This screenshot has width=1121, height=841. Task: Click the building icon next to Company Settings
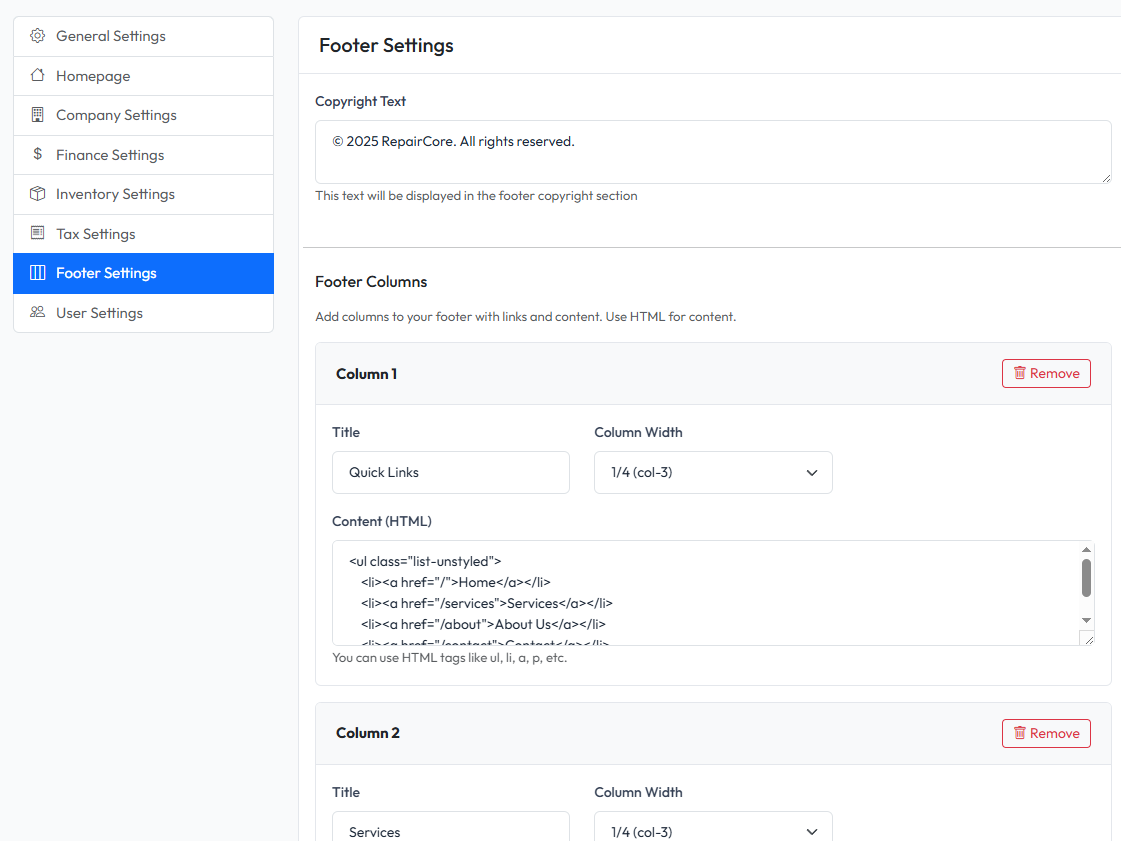37,115
